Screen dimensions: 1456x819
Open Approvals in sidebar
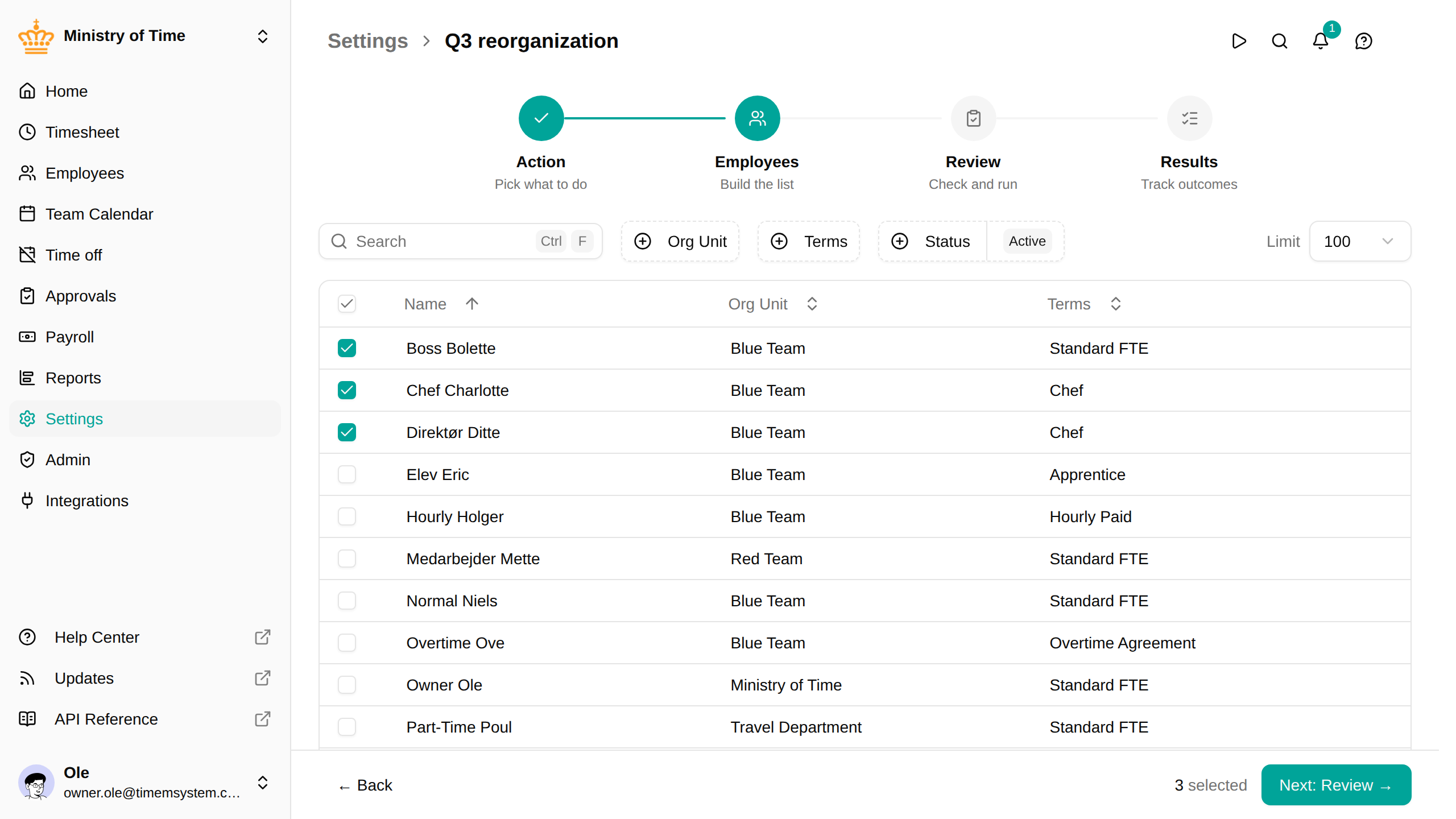(145, 296)
